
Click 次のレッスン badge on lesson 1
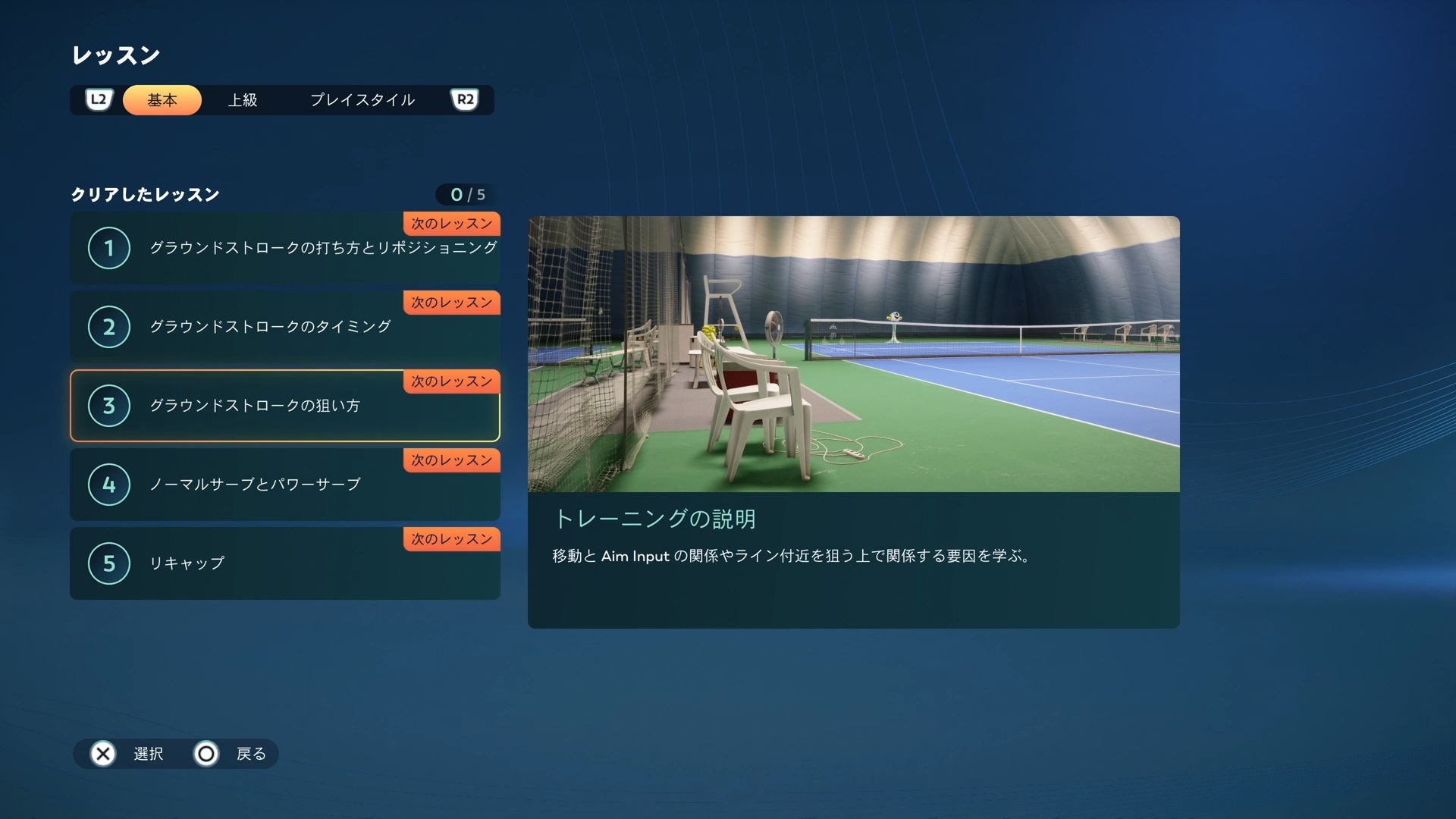click(451, 224)
